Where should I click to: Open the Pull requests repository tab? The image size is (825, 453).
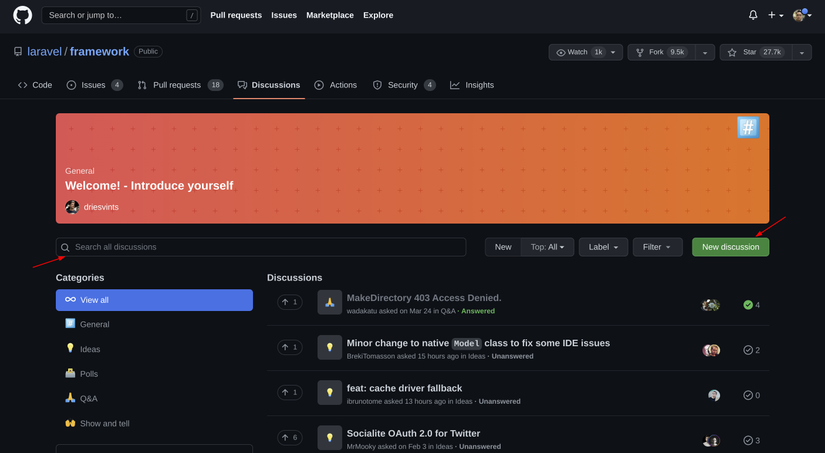click(180, 85)
